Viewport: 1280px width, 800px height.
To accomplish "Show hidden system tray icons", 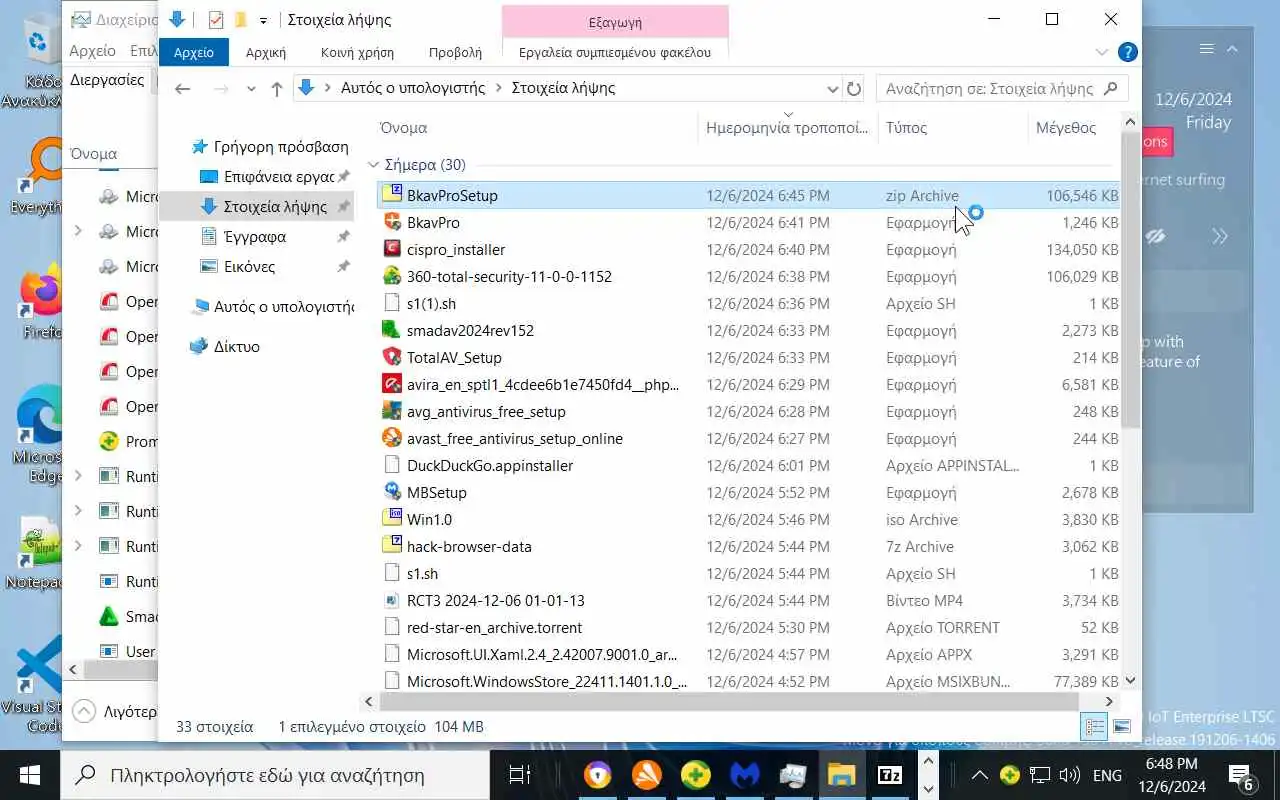I will click(x=980, y=775).
